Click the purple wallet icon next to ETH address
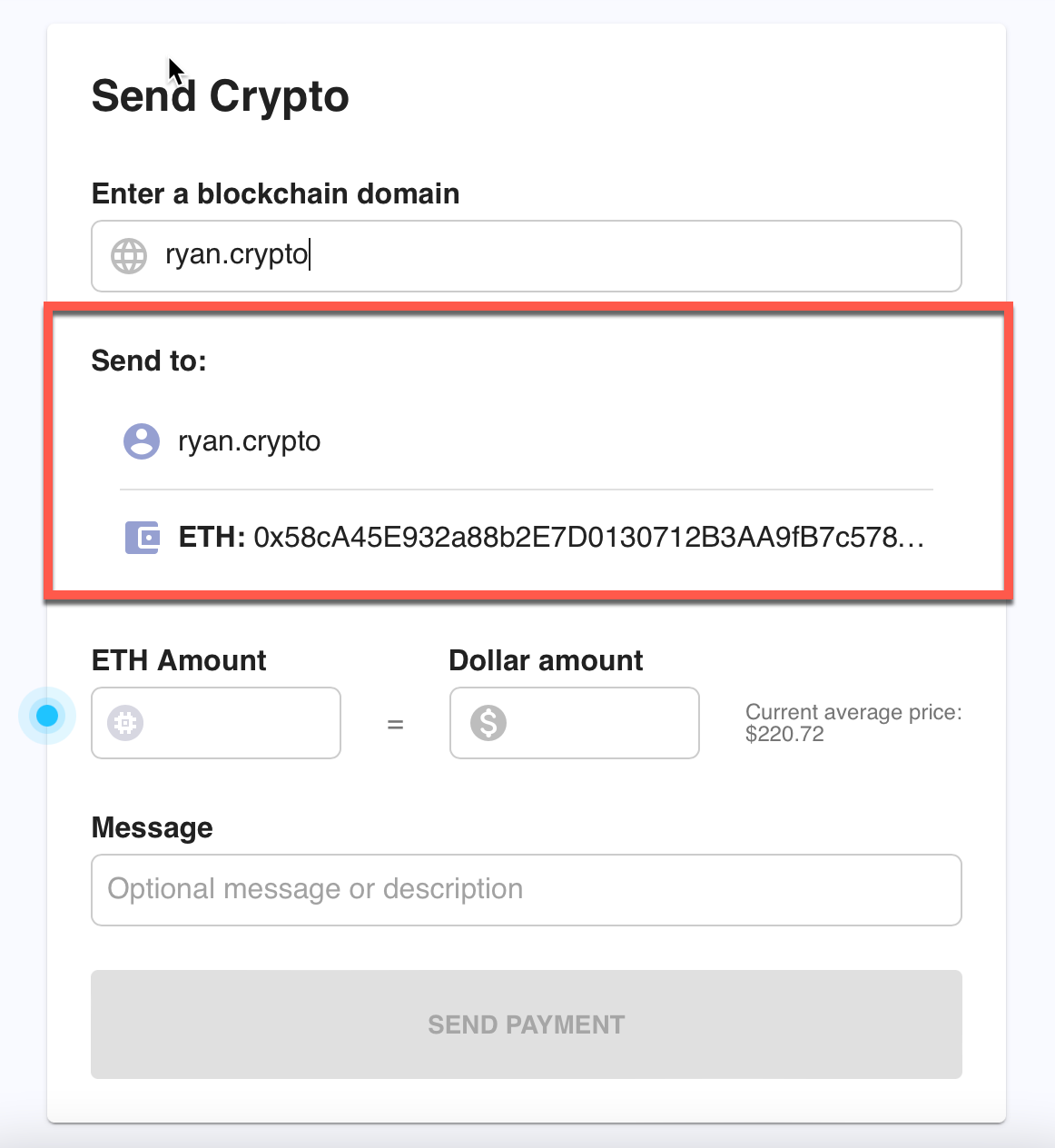The image size is (1055, 1148). (142, 538)
